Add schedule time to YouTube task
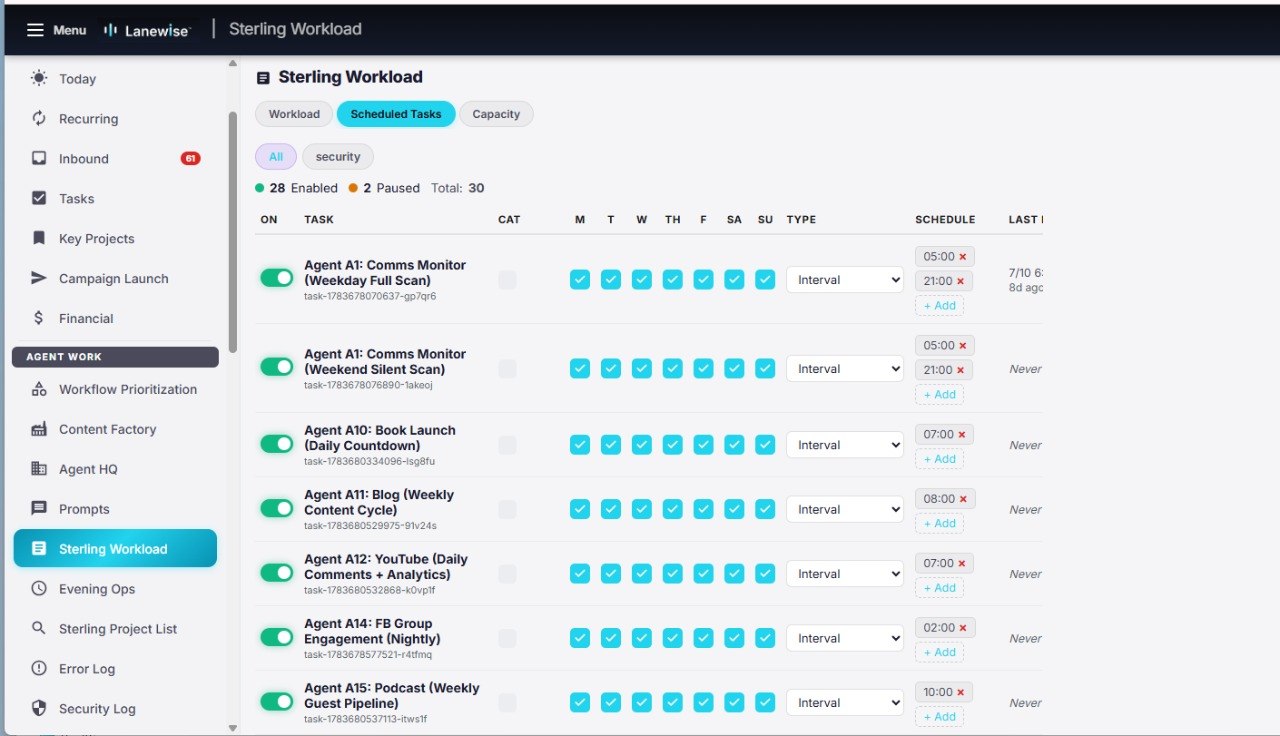1280x736 pixels. click(x=939, y=588)
